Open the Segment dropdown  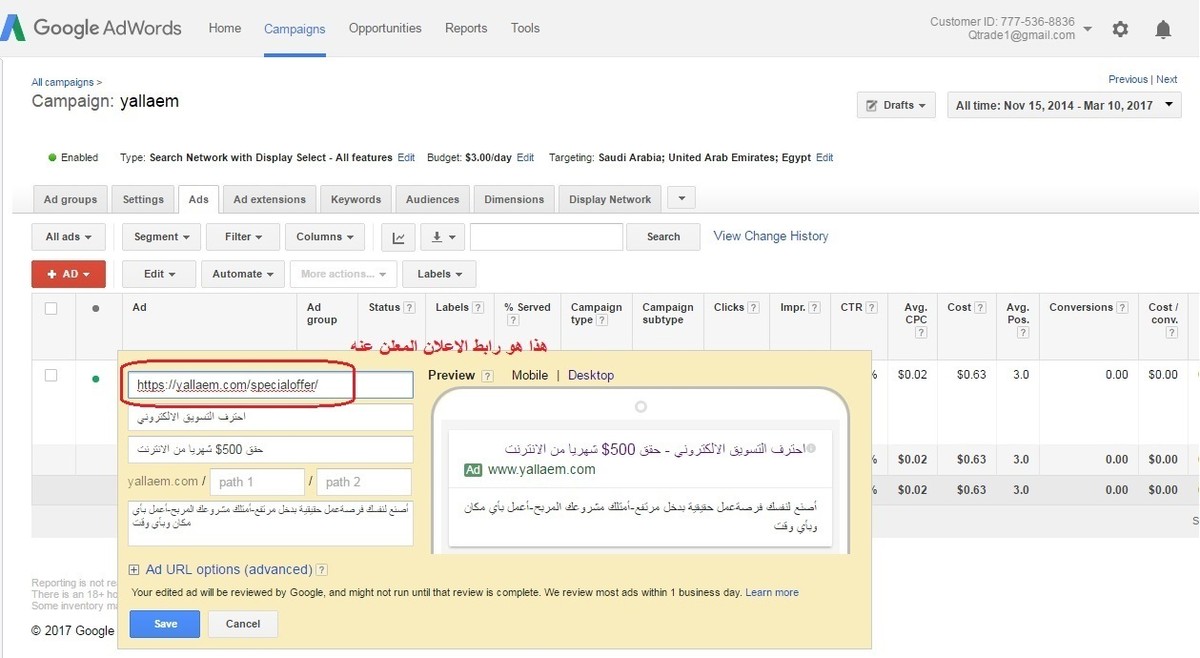point(160,237)
